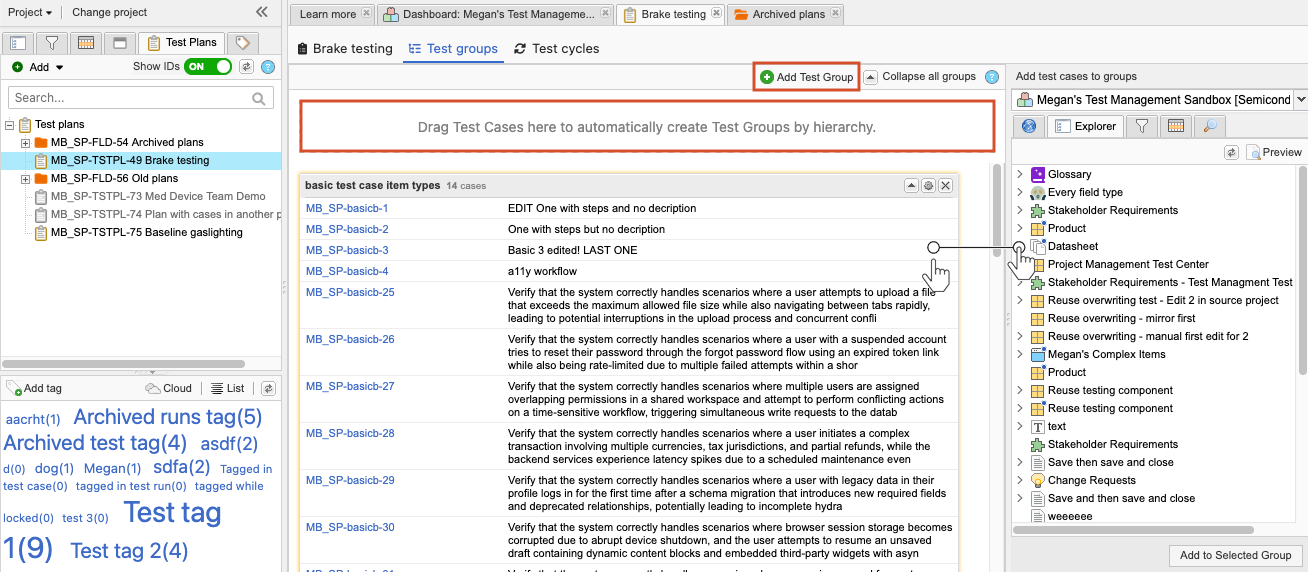Close the Learn more tab
Image resolution: width=1308 pixels, height=572 pixels.
(x=366, y=14)
